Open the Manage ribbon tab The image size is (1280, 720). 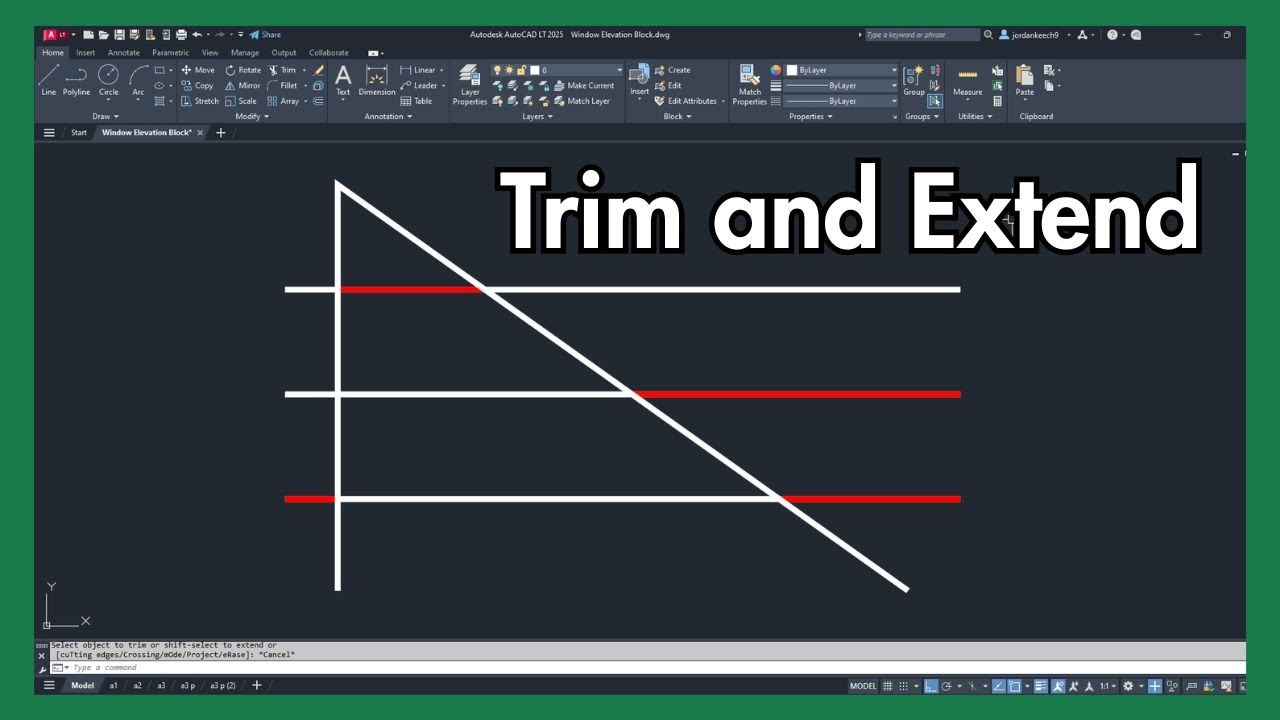[245, 52]
